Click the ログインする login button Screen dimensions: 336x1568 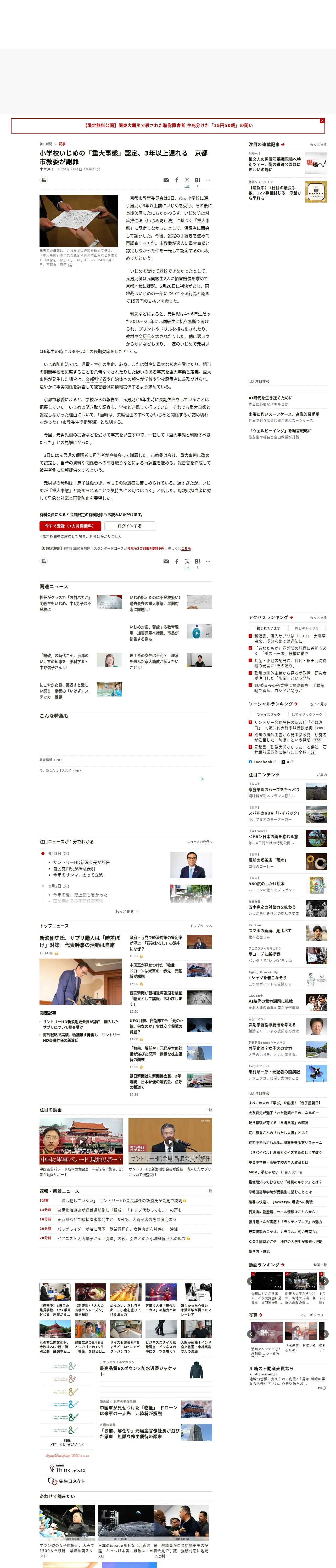pyautogui.click(x=129, y=526)
